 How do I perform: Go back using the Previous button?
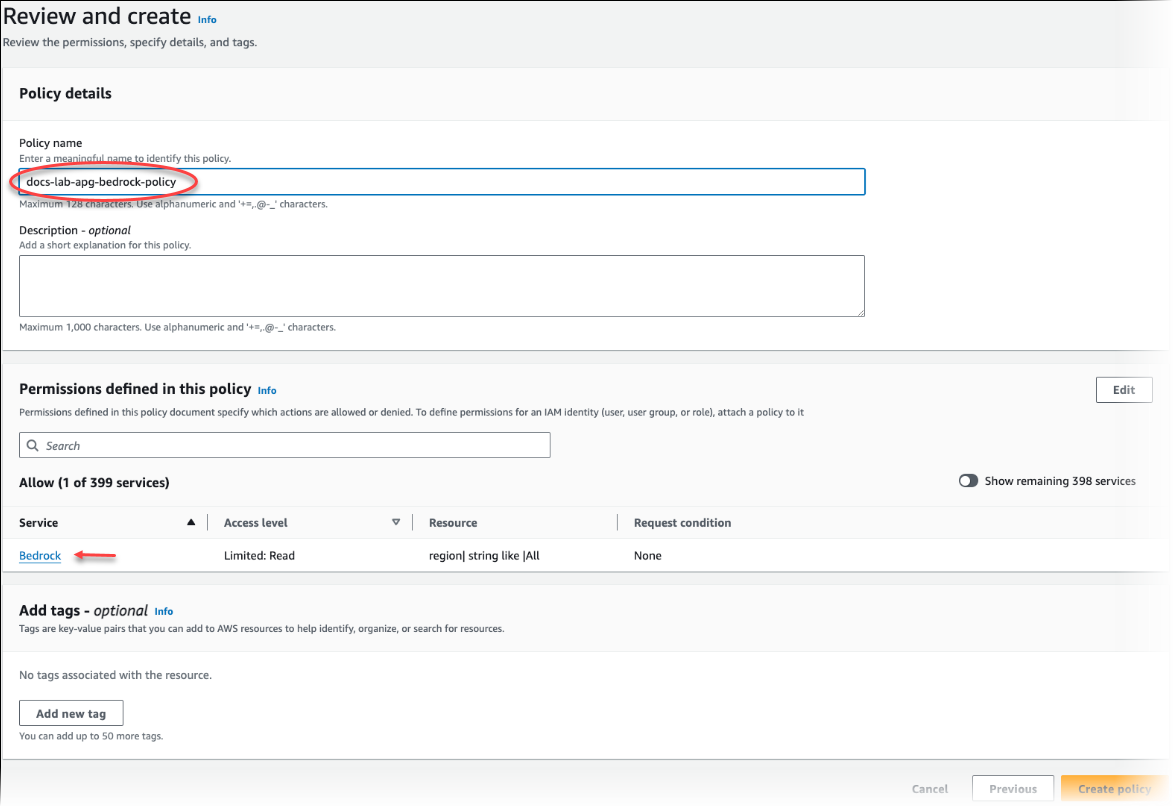(1012, 788)
